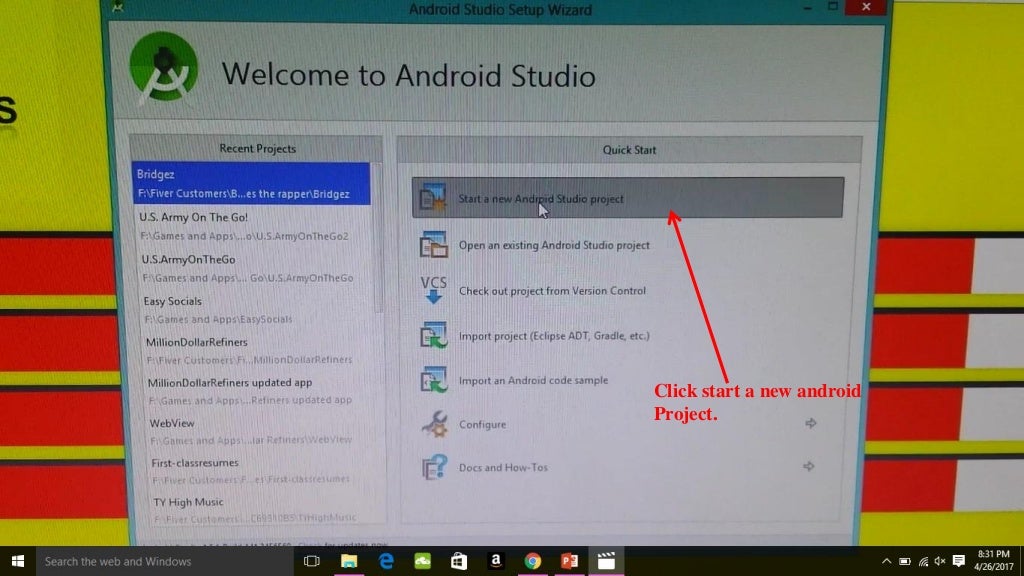Image resolution: width=1024 pixels, height=576 pixels.
Task: Start a new Android Studio project
Action: [x=628, y=197]
